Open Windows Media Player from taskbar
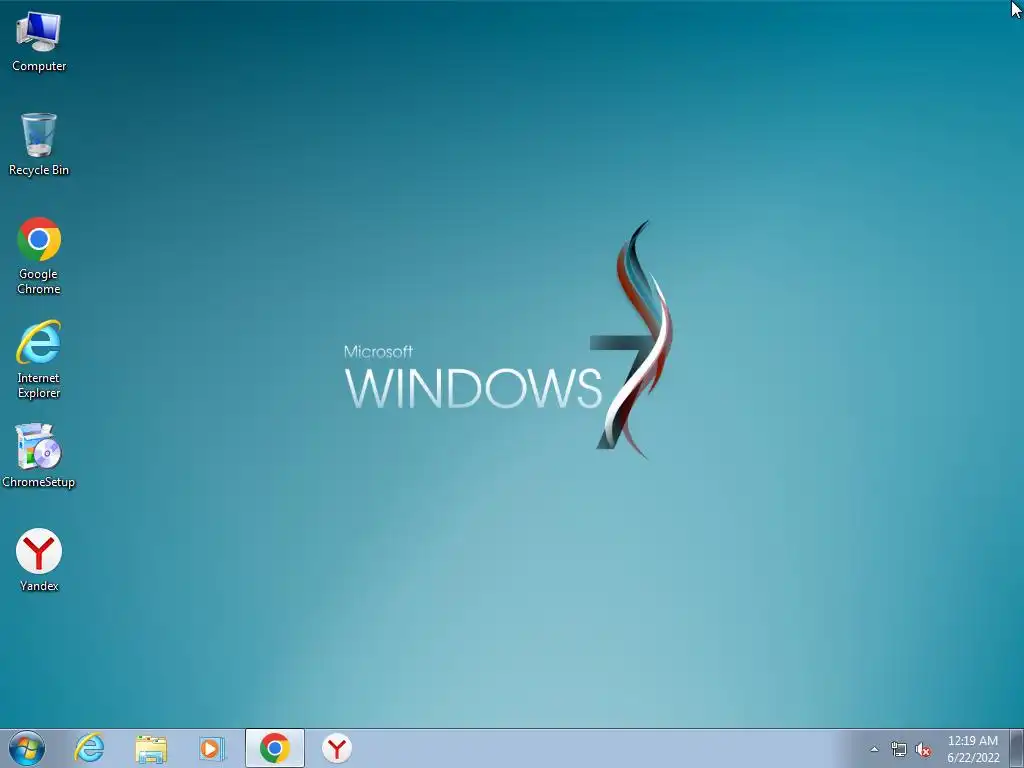1024x768 pixels. pyautogui.click(x=212, y=748)
